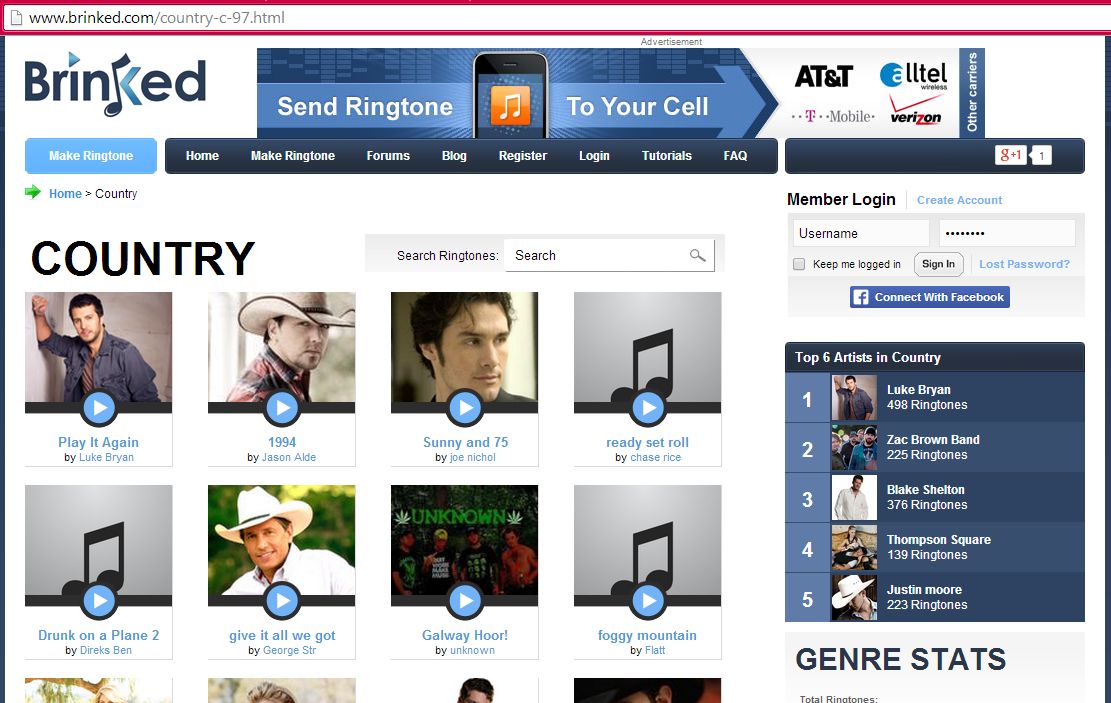
Task: Click the orange music note phone icon
Action: coord(510,105)
